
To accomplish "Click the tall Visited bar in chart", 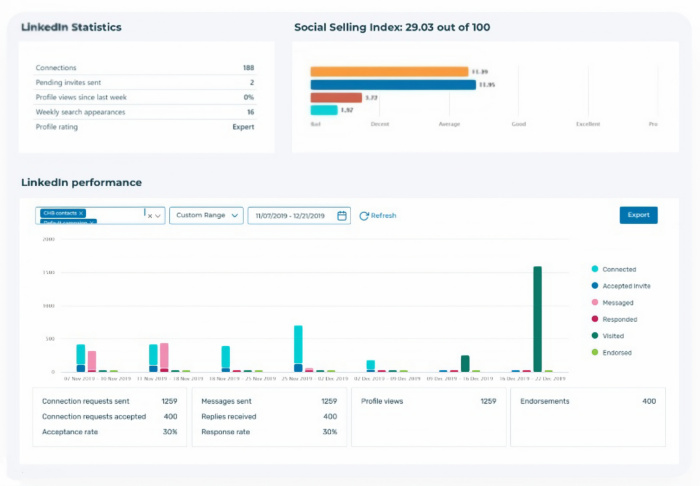I will [537, 318].
